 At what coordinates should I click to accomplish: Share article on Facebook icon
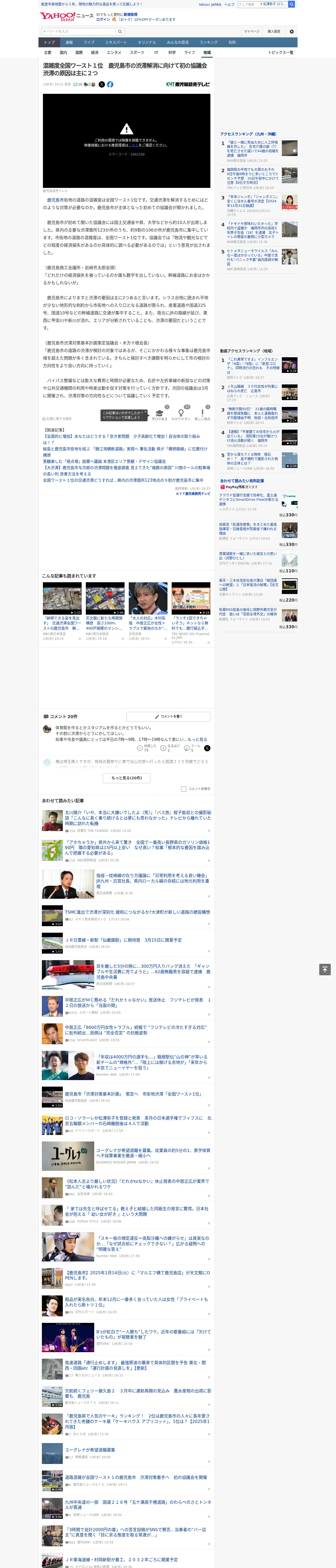click(x=110, y=85)
